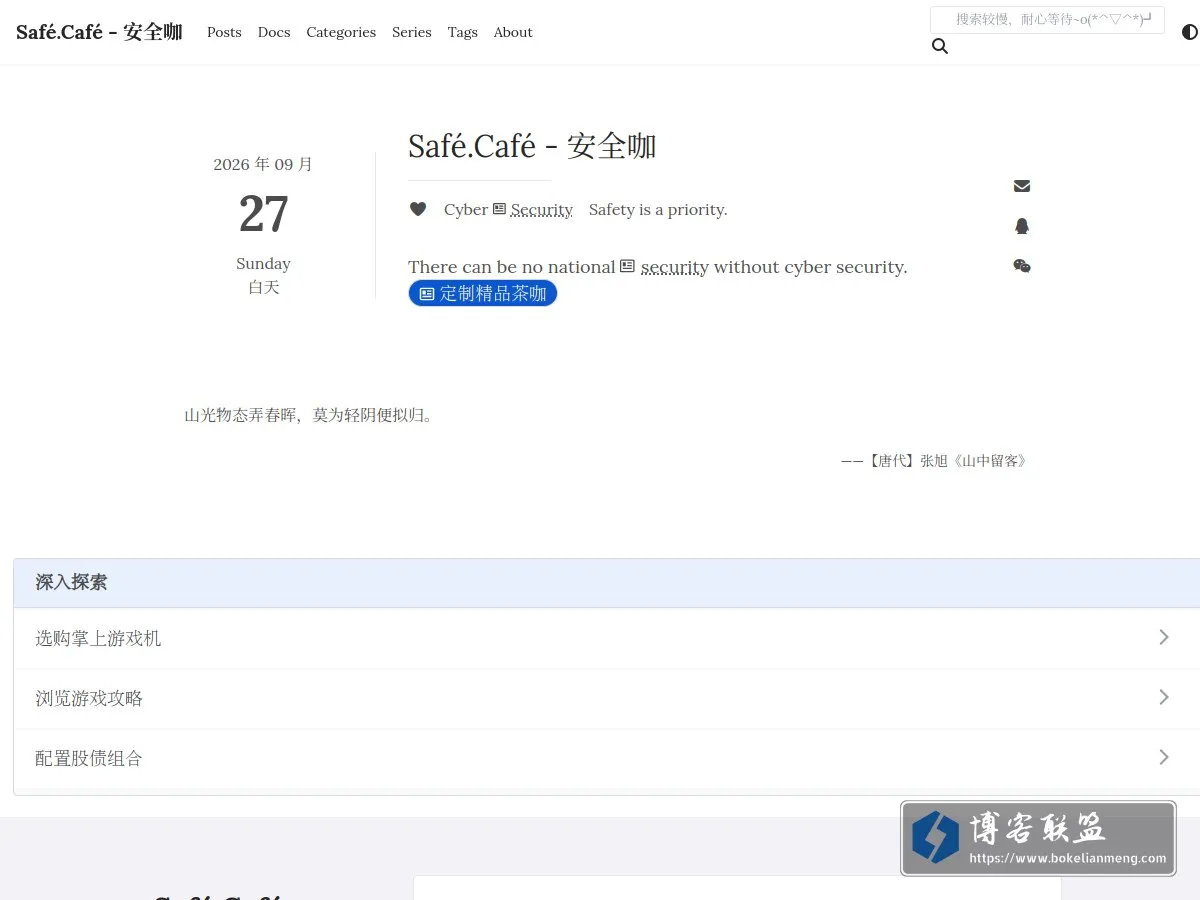Open the Categories menu item
The height and width of the screenshot is (900, 1200).
coord(341,32)
